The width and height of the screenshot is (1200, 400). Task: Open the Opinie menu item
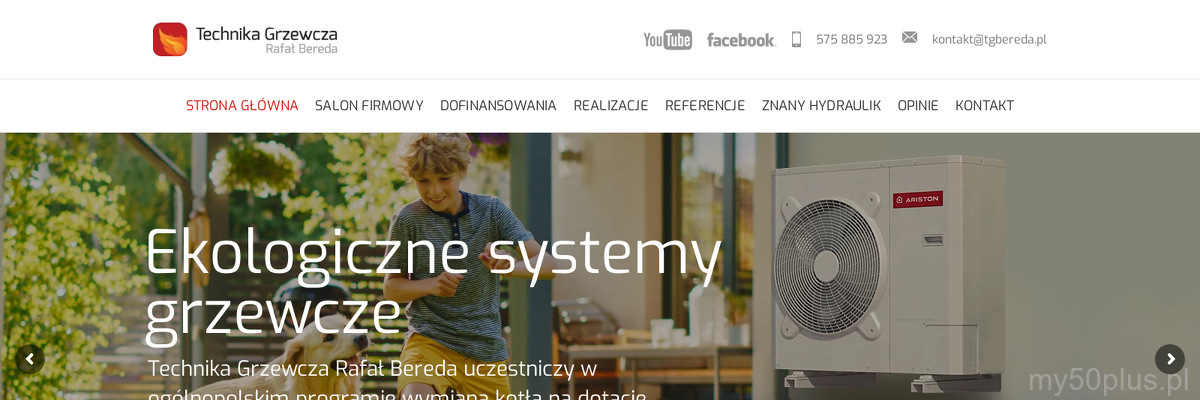tap(918, 106)
